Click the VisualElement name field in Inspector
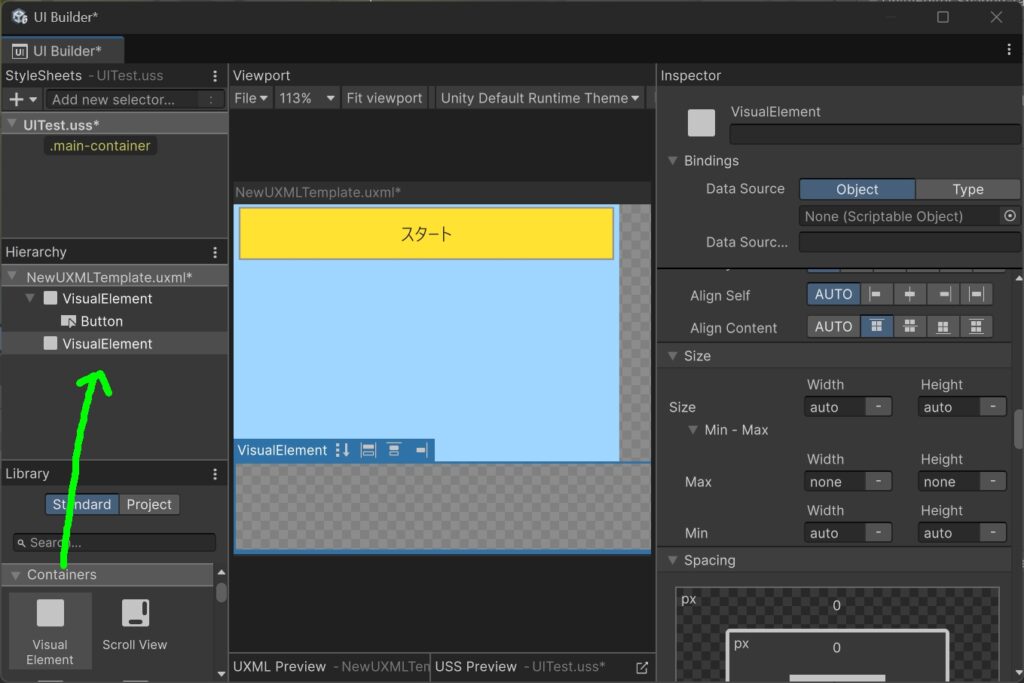The height and width of the screenshot is (683, 1024). coord(875,134)
